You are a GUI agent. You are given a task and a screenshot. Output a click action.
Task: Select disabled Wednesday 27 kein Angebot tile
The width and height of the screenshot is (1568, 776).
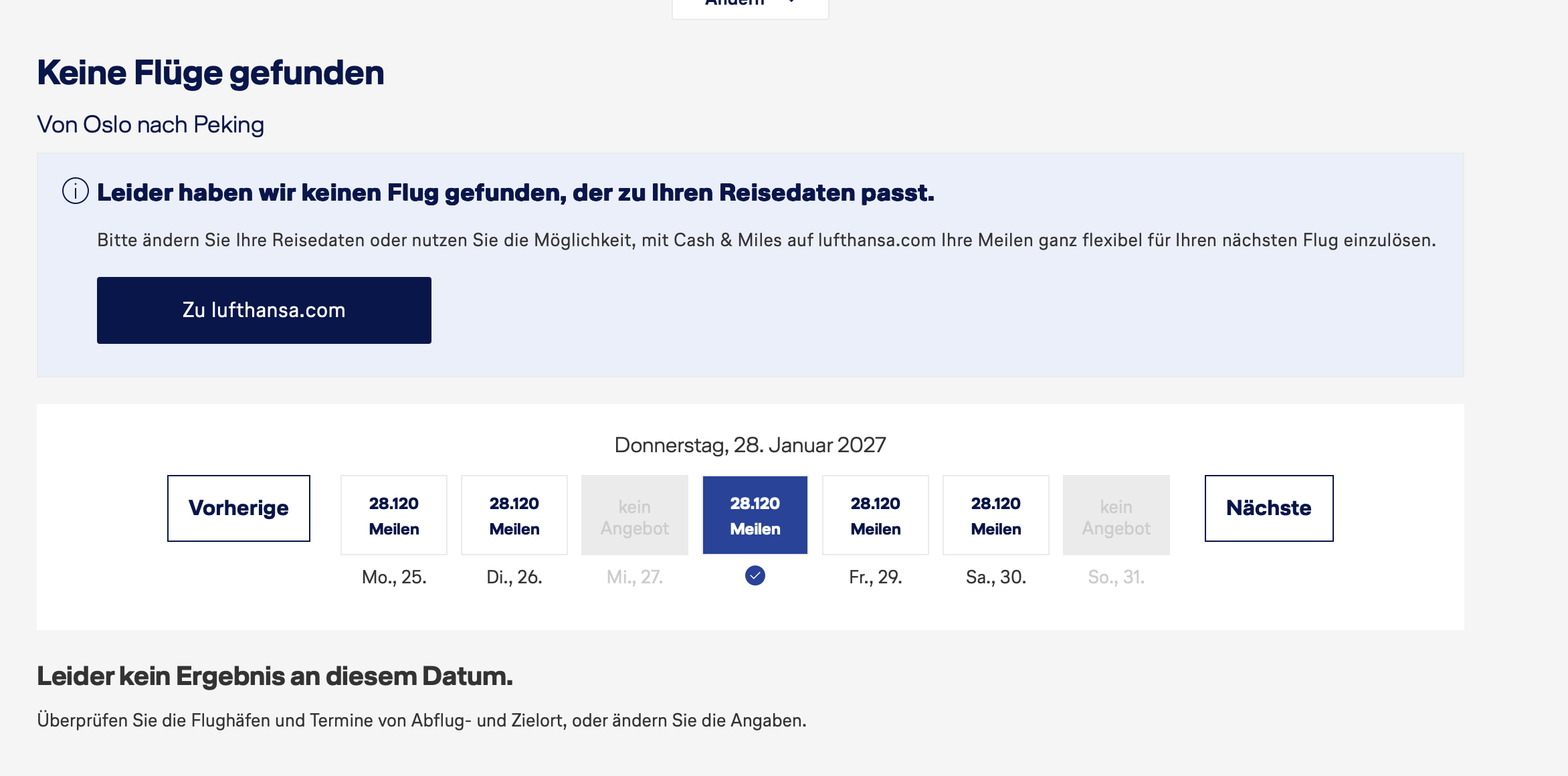pos(635,515)
